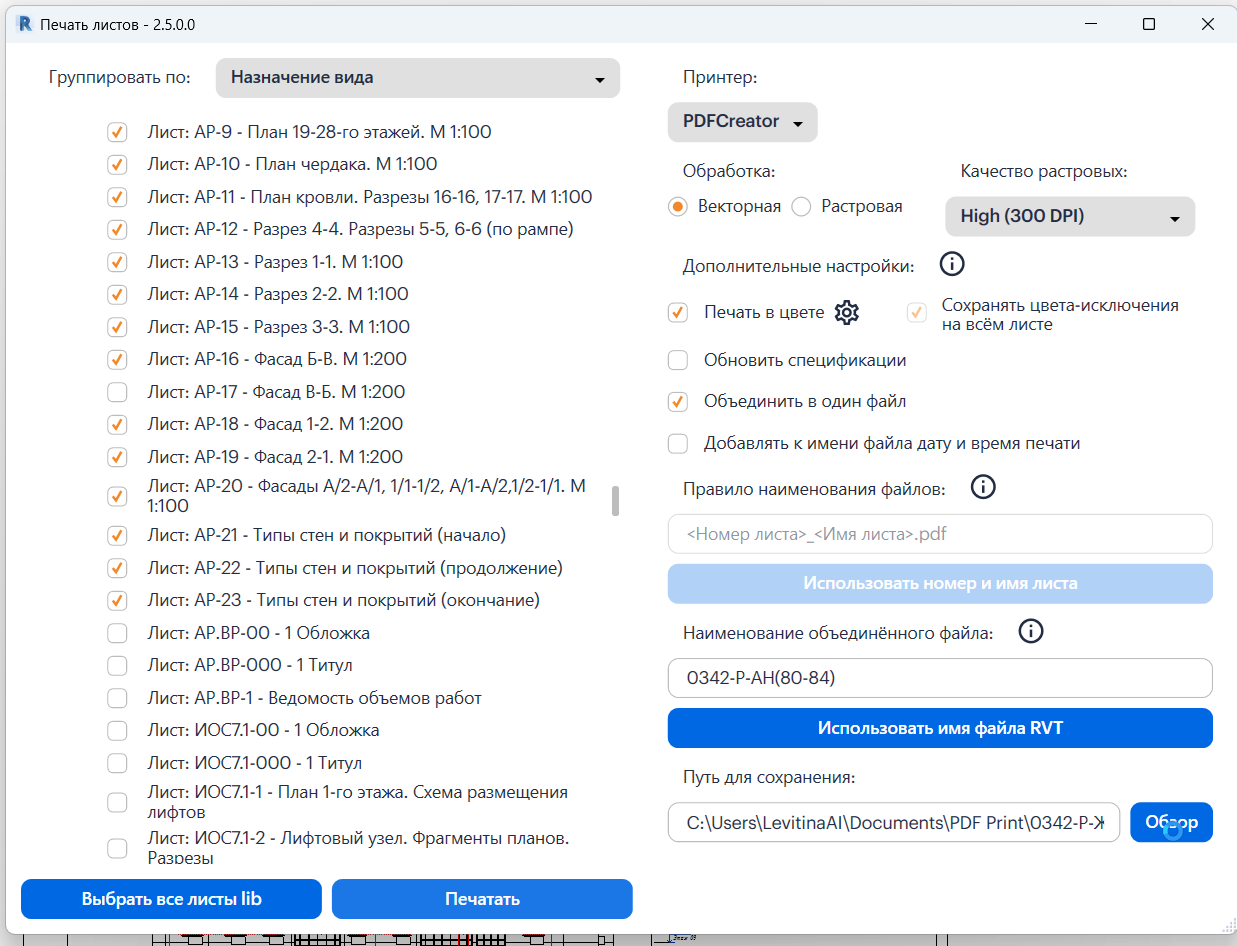Click text Лист: ИОС7.1-2 Лифтовый узел
The width and height of the screenshot is (1237, 946).
pos(358,847)
